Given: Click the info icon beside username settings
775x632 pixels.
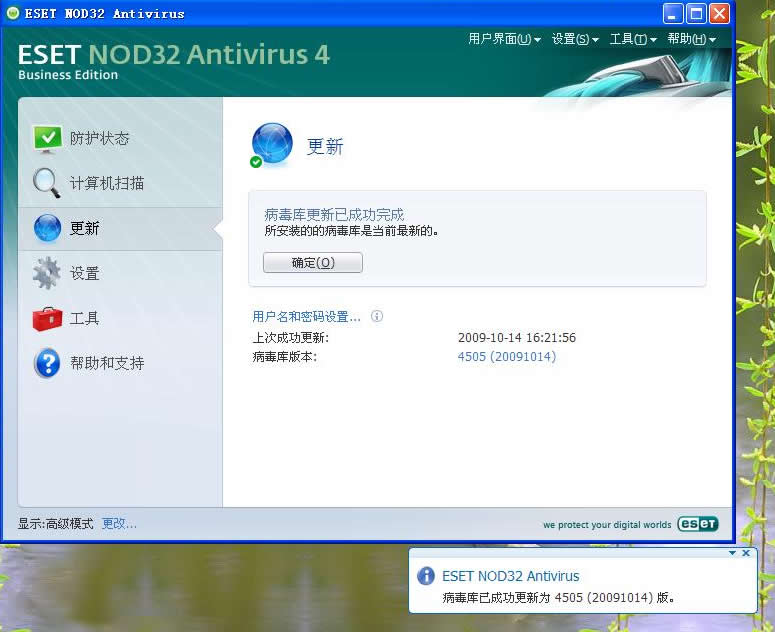Looking at the screenshot, I should point(377,316).
